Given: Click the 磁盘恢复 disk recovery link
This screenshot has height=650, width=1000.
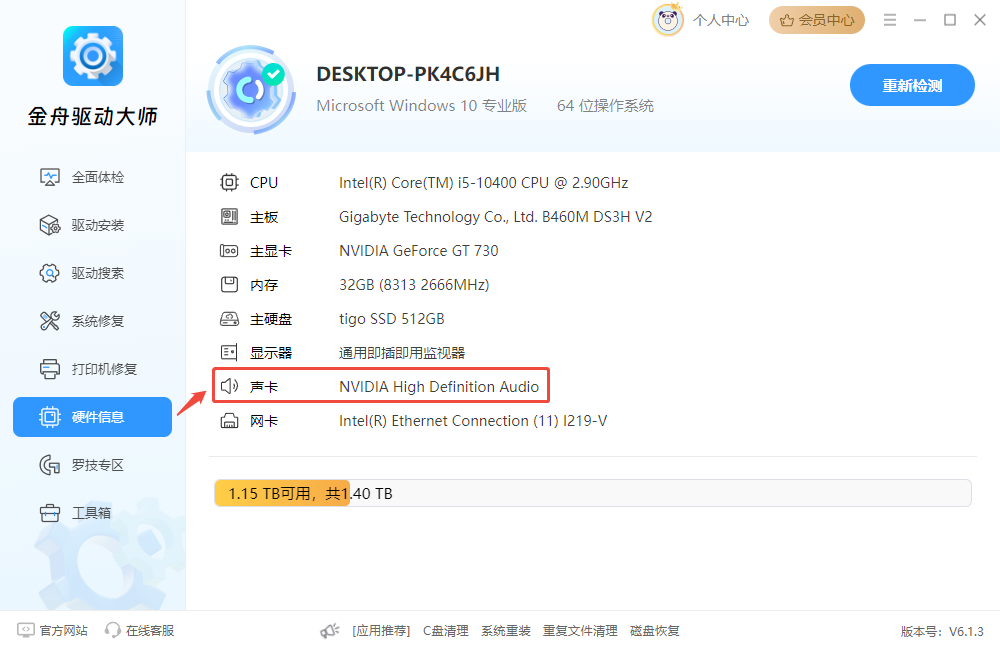Looking at the screenshot, I should [654, 631].
